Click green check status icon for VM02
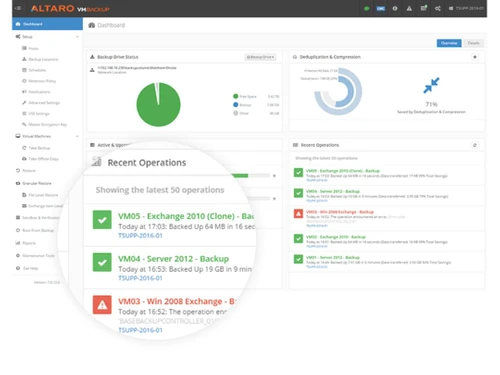500x375 pixels. 298,238
